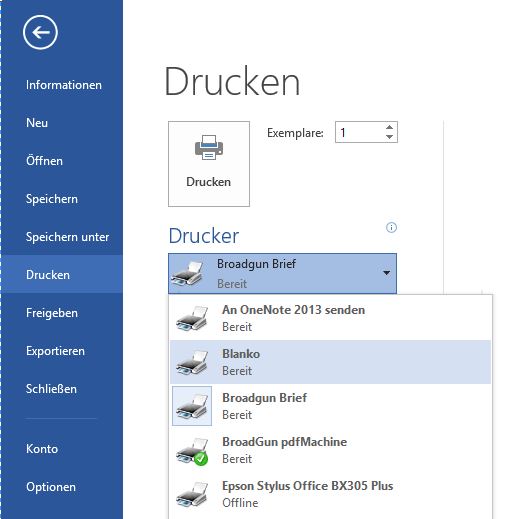The image size is (510, 519).
Task: Click the back arrow circle icon
Action: [40, 32]
